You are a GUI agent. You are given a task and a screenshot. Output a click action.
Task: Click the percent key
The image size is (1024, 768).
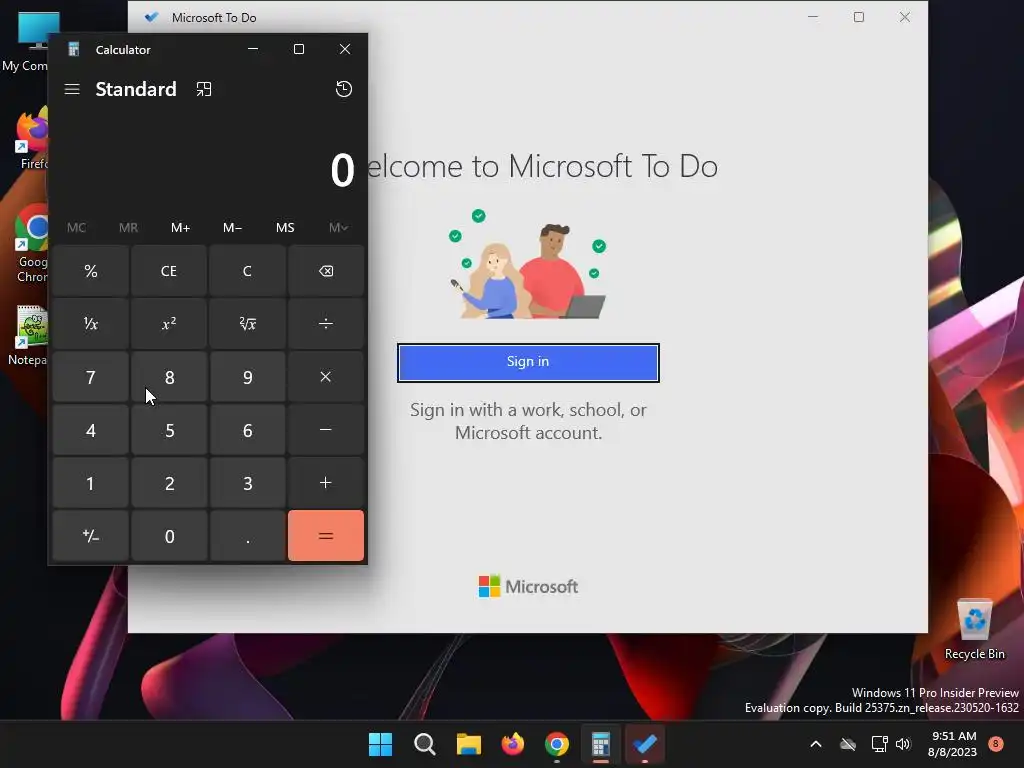(91, 271)
